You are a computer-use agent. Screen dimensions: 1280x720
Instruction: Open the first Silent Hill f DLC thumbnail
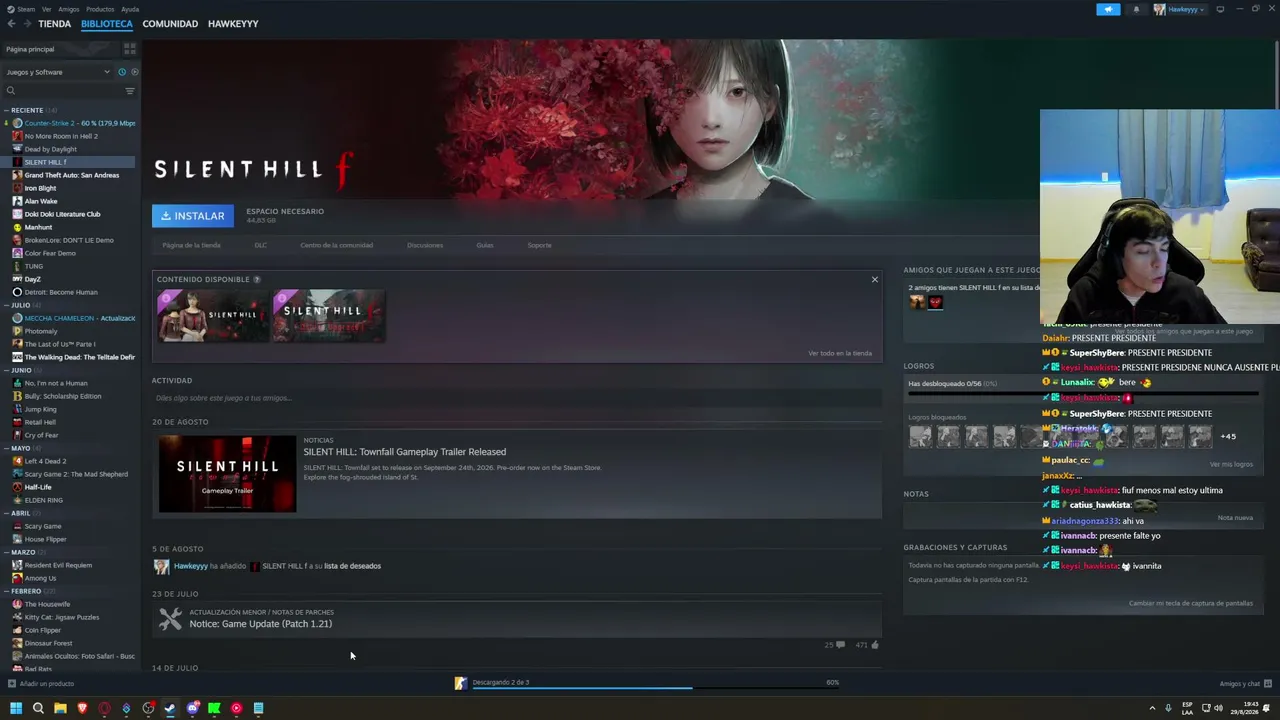point(213,316)
